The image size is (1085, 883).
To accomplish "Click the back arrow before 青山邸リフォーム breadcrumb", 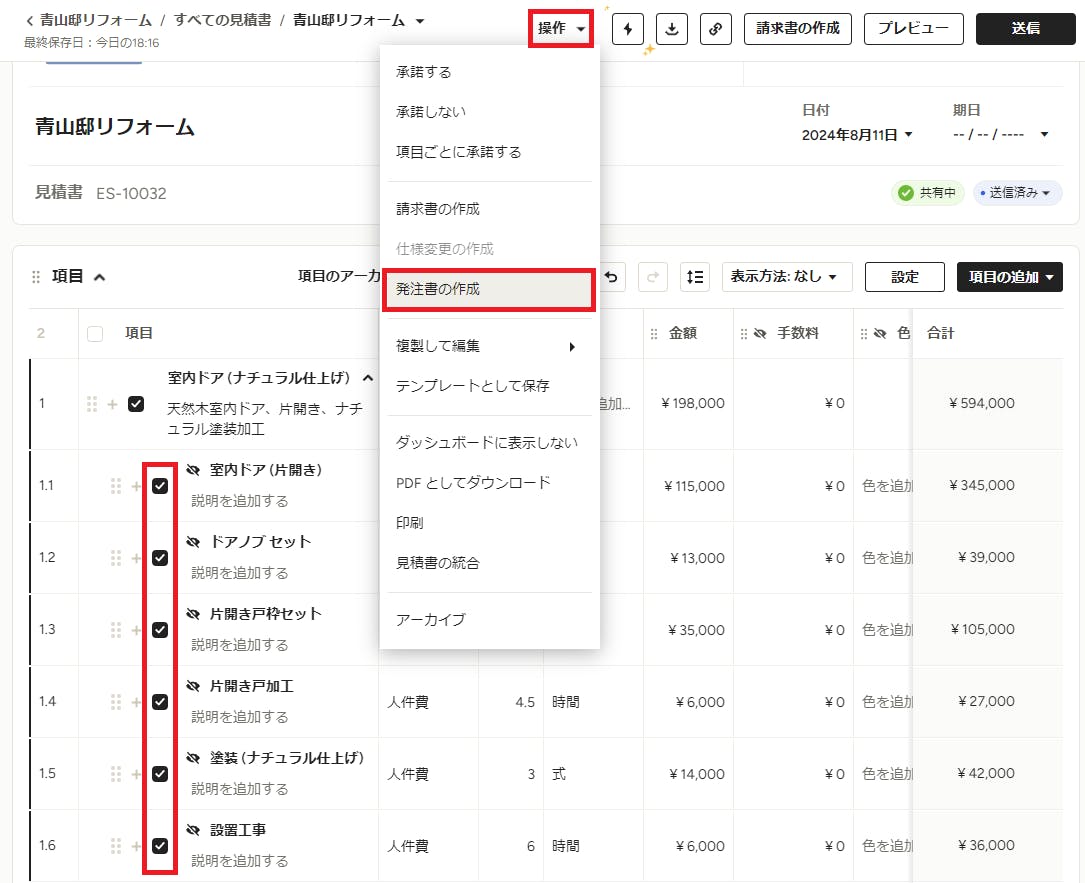I will coord(30,21).
